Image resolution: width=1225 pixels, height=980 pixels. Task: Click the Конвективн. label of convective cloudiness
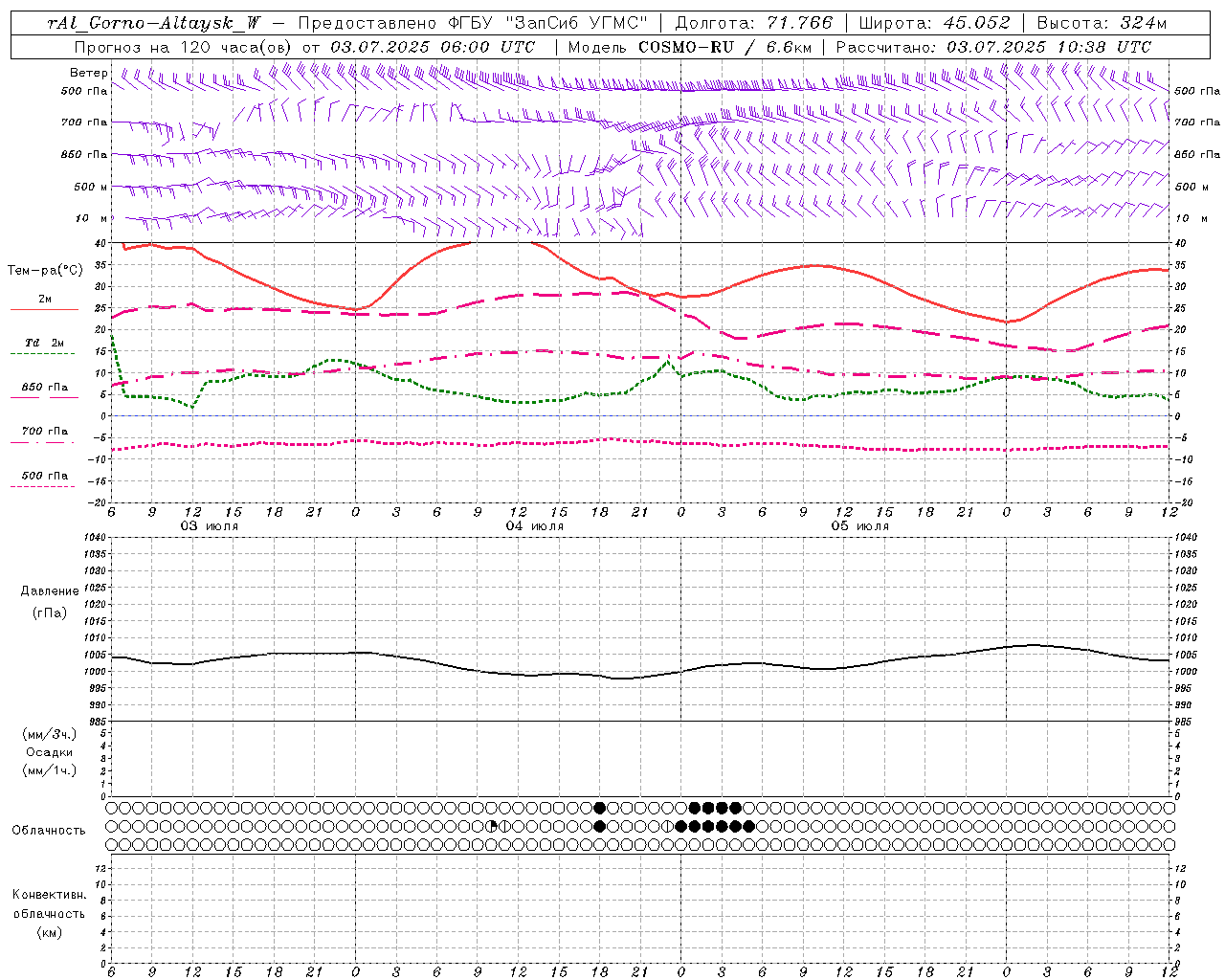tap(50, 895)
